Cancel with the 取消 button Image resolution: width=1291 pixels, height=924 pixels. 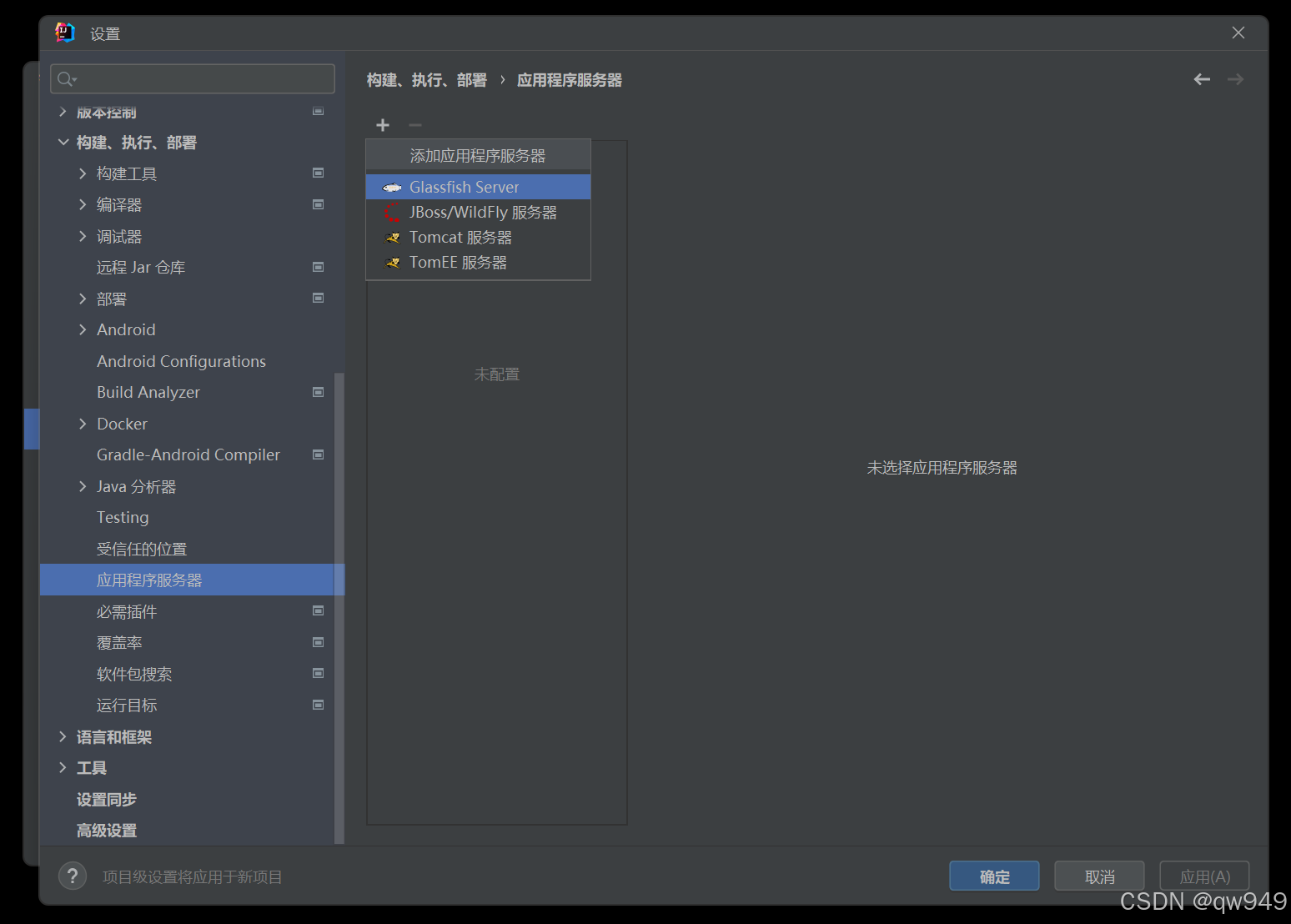coord(1099,876)
